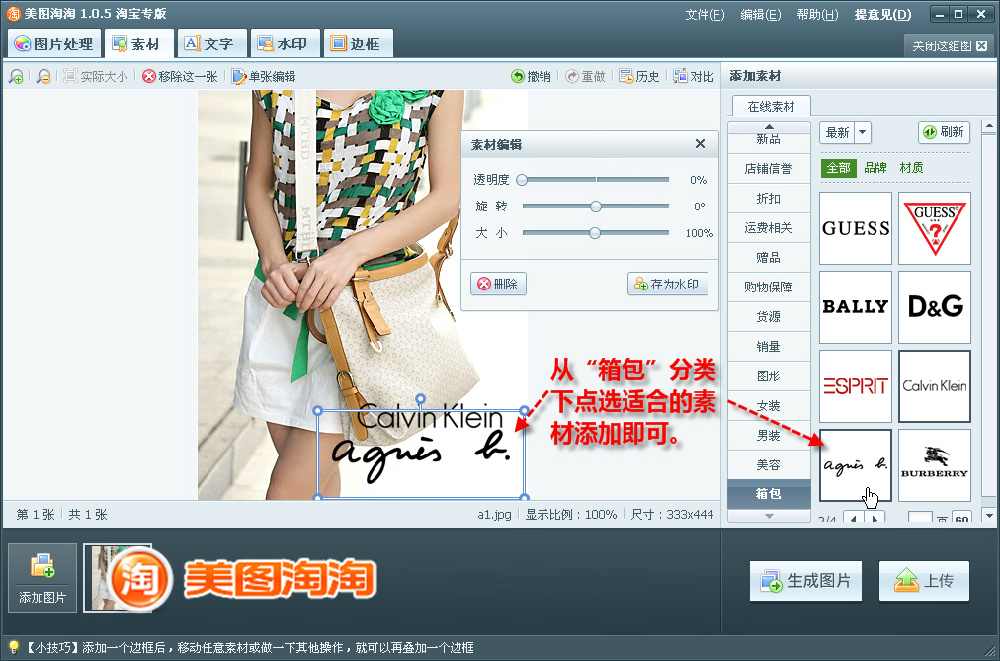Add an image with 添加图片
The image size is (1000, 661).
coord(43,577)
